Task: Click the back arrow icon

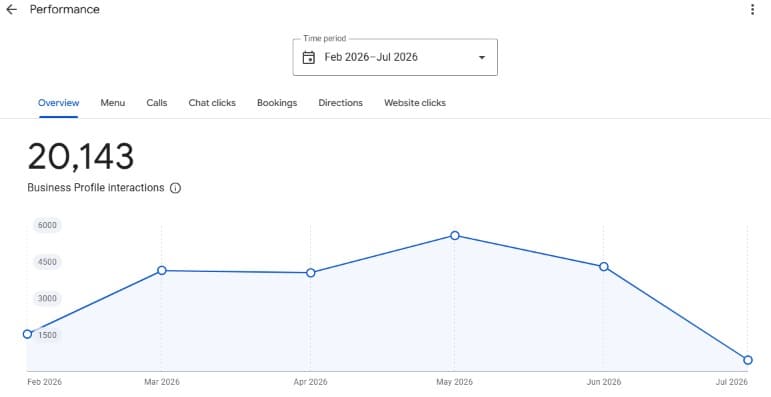Action: [11, 9]
